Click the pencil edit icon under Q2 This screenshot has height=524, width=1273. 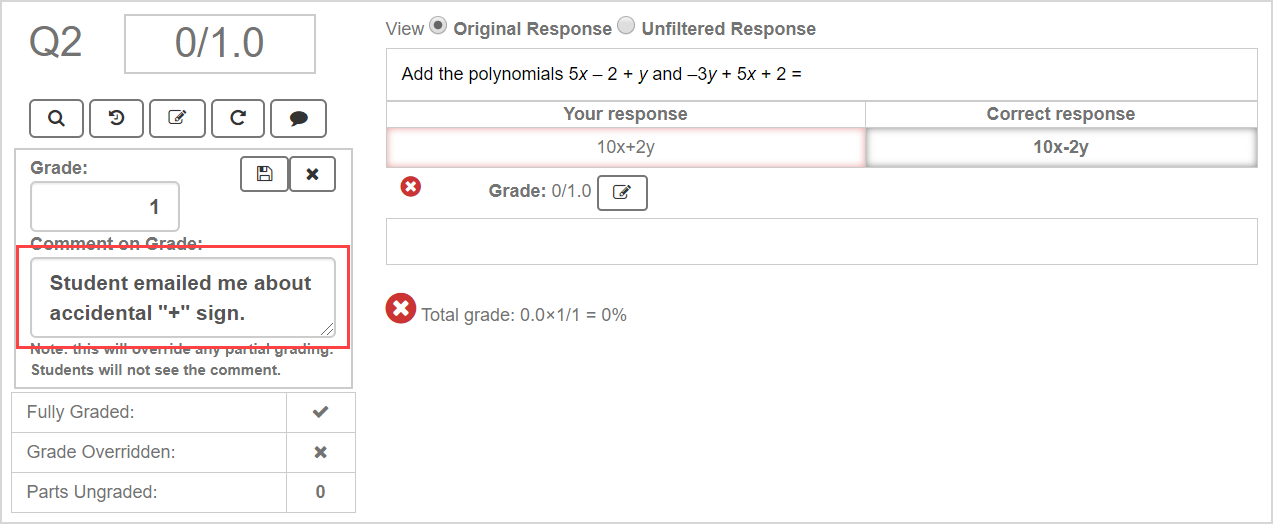point(177,118)
